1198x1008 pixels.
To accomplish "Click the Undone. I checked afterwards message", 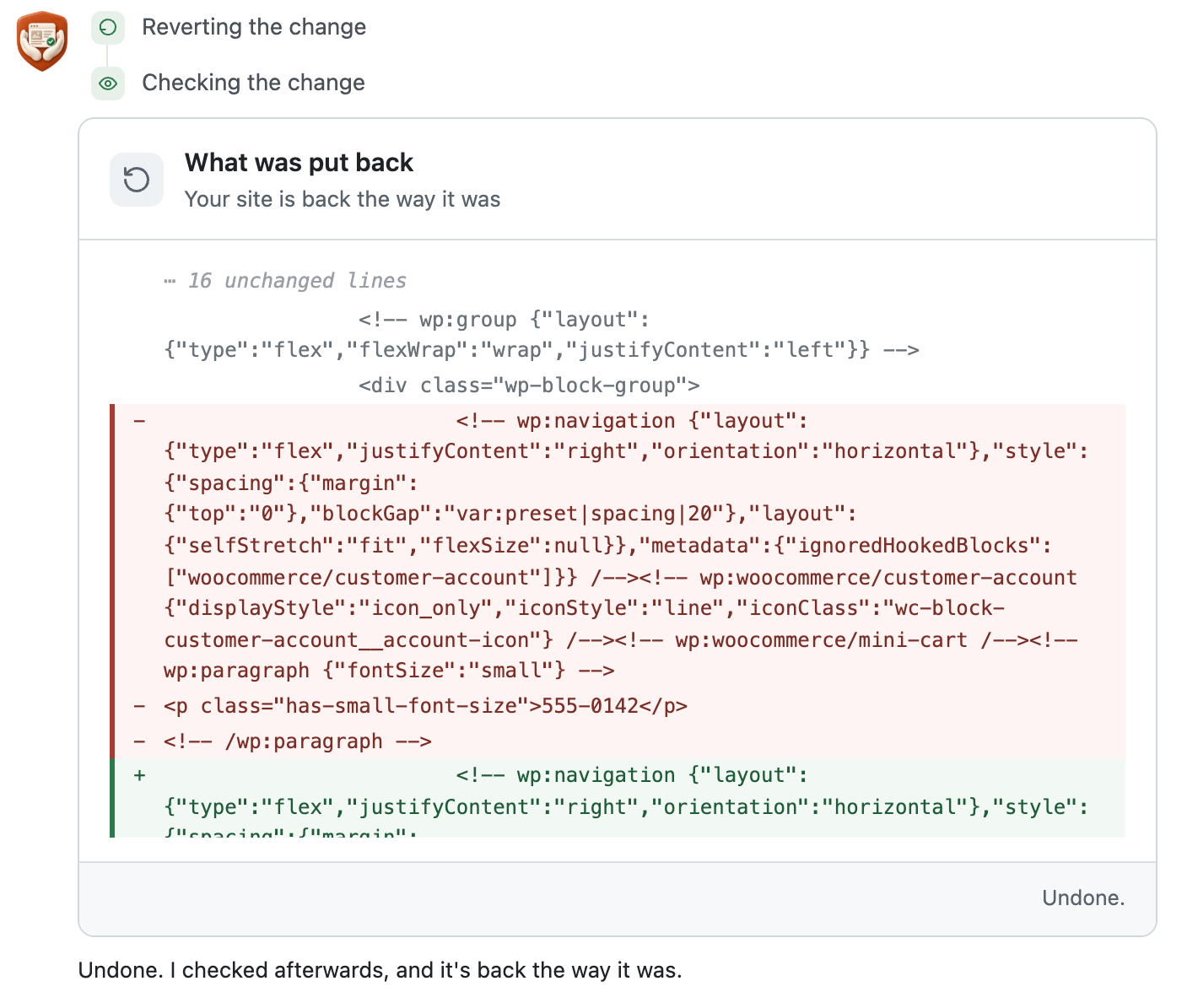I will coord(380,970).
